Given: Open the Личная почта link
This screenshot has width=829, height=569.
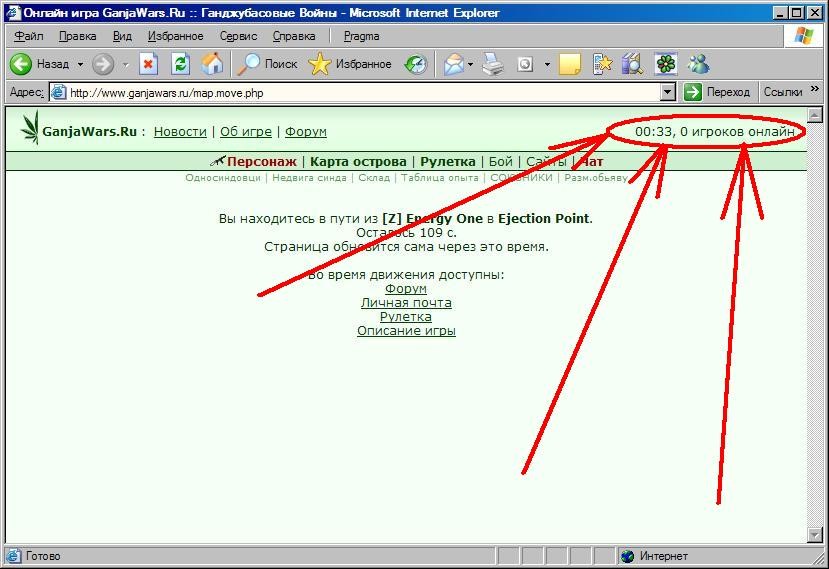Looking at the screenshot, I should 406,303.
